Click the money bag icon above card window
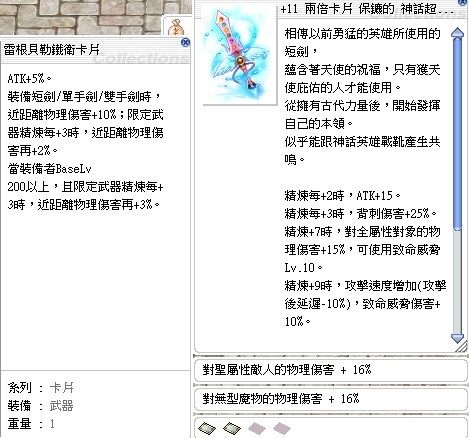This screenshot has height=438, width=469. click(x=177, y=27)
